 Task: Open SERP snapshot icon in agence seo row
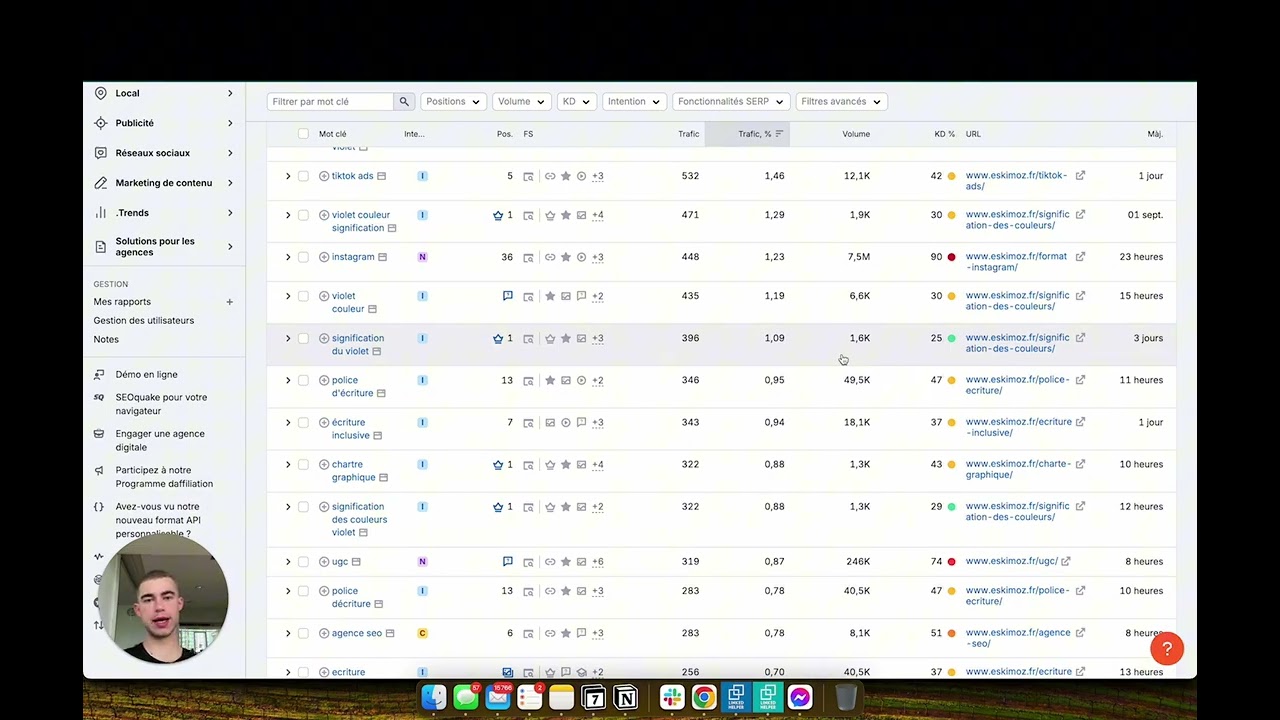[x=528, y=633]
